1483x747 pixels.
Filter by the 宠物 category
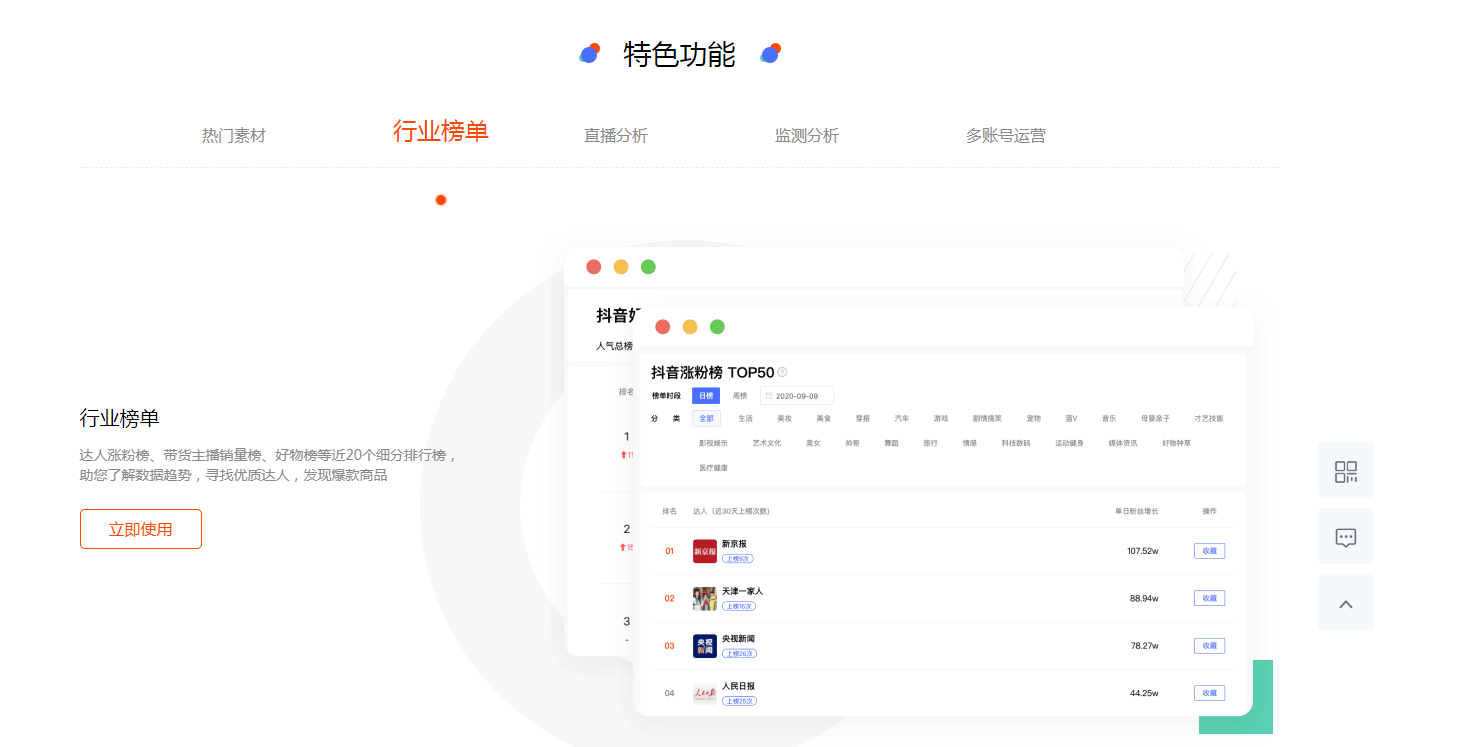(1034, 419)
